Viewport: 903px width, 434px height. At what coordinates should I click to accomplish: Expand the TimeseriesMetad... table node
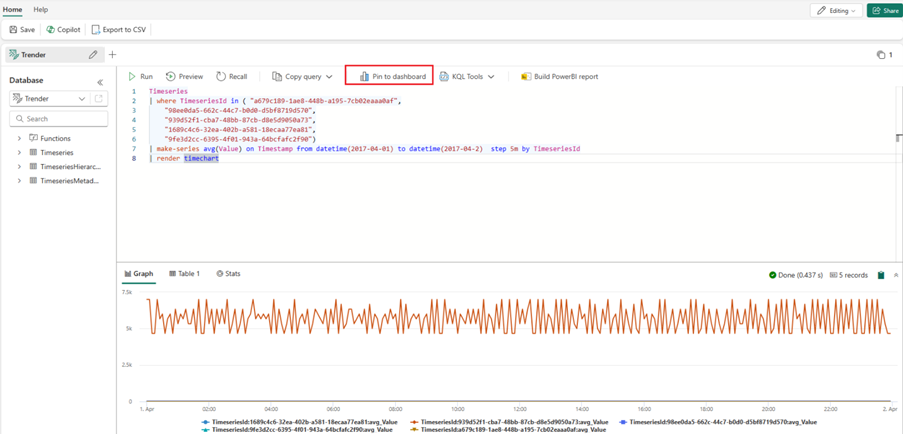(x=19, y=180)
